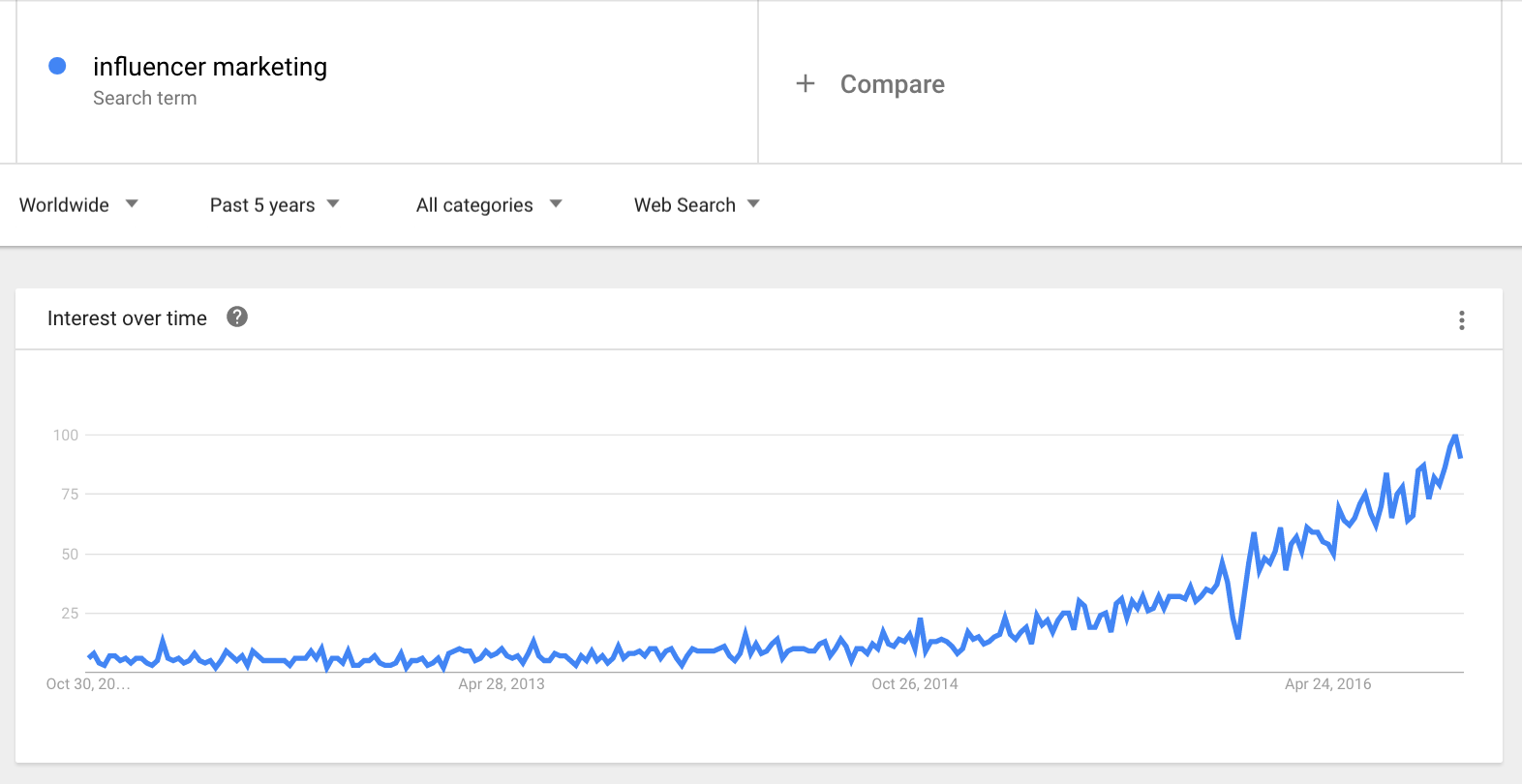Click the trend line's highest peak
The height and width of the screenshot is (784, 1522).
click(x=1455, y=437)
